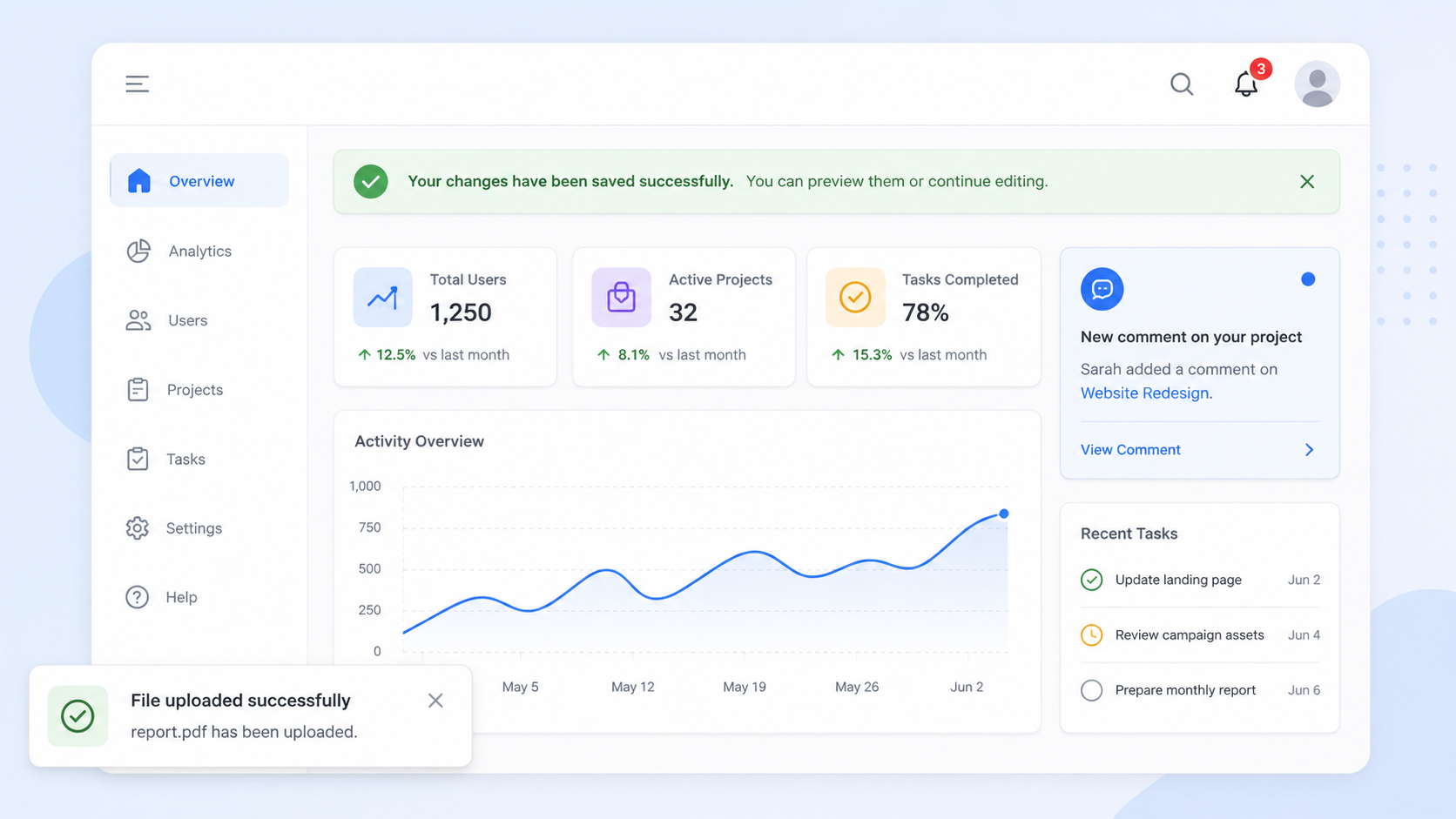
Task: Click the May 19 axis label
Action: pos(745,687)
